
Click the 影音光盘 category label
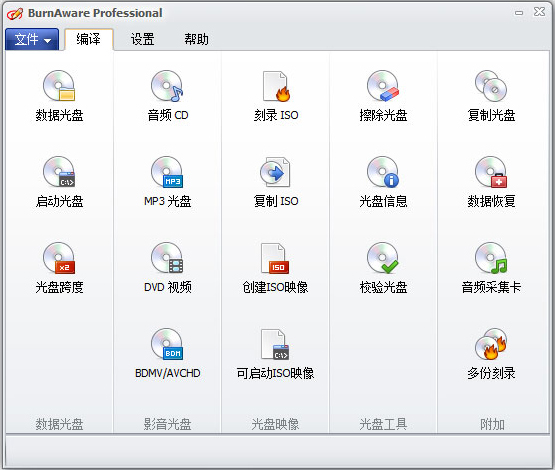click(x=167, y=424)
